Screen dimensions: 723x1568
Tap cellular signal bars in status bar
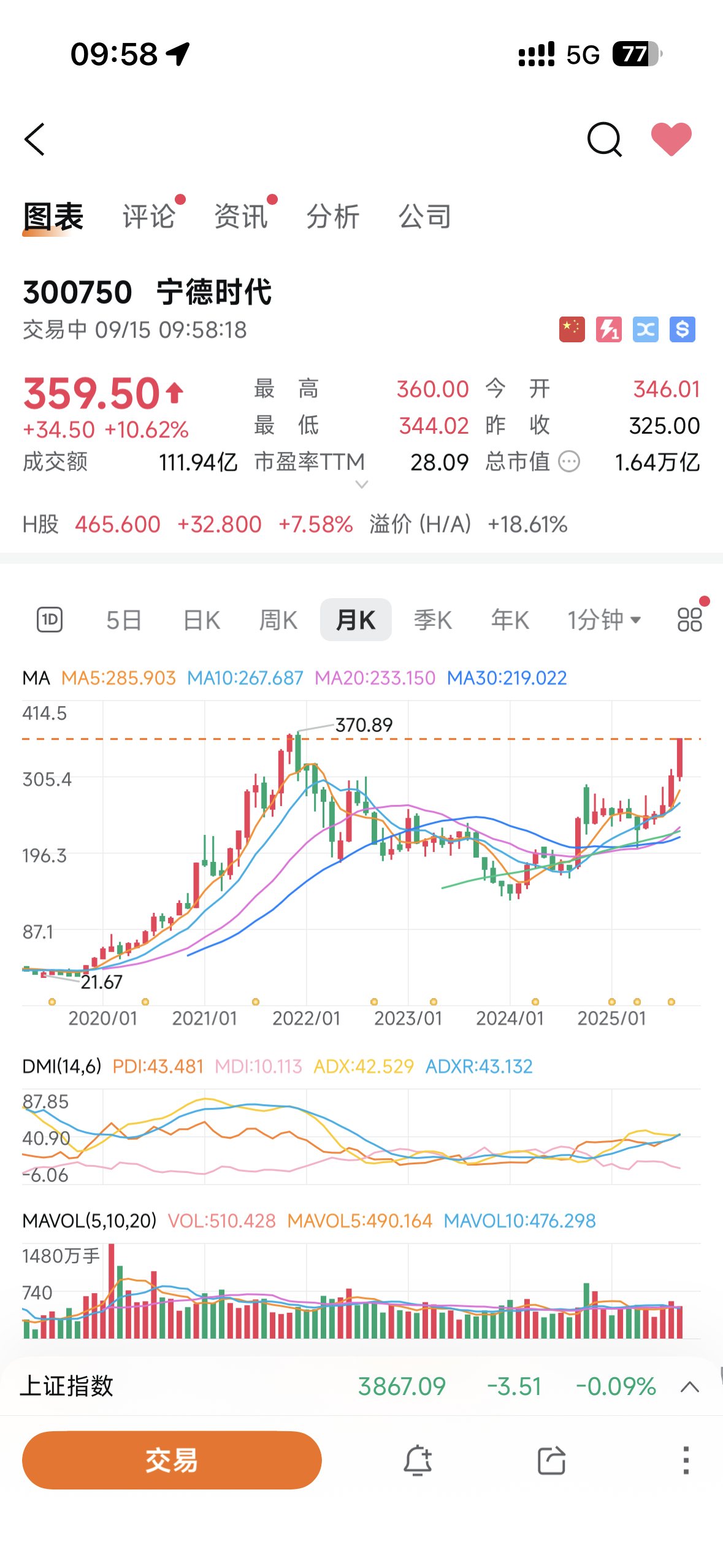(x=537, y=54)
